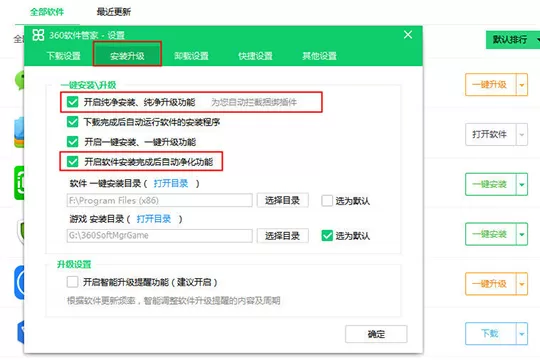This screenshot has width=540, height=360.
Task: Switch to the 下载设置 tab
Action: [64, 56]
